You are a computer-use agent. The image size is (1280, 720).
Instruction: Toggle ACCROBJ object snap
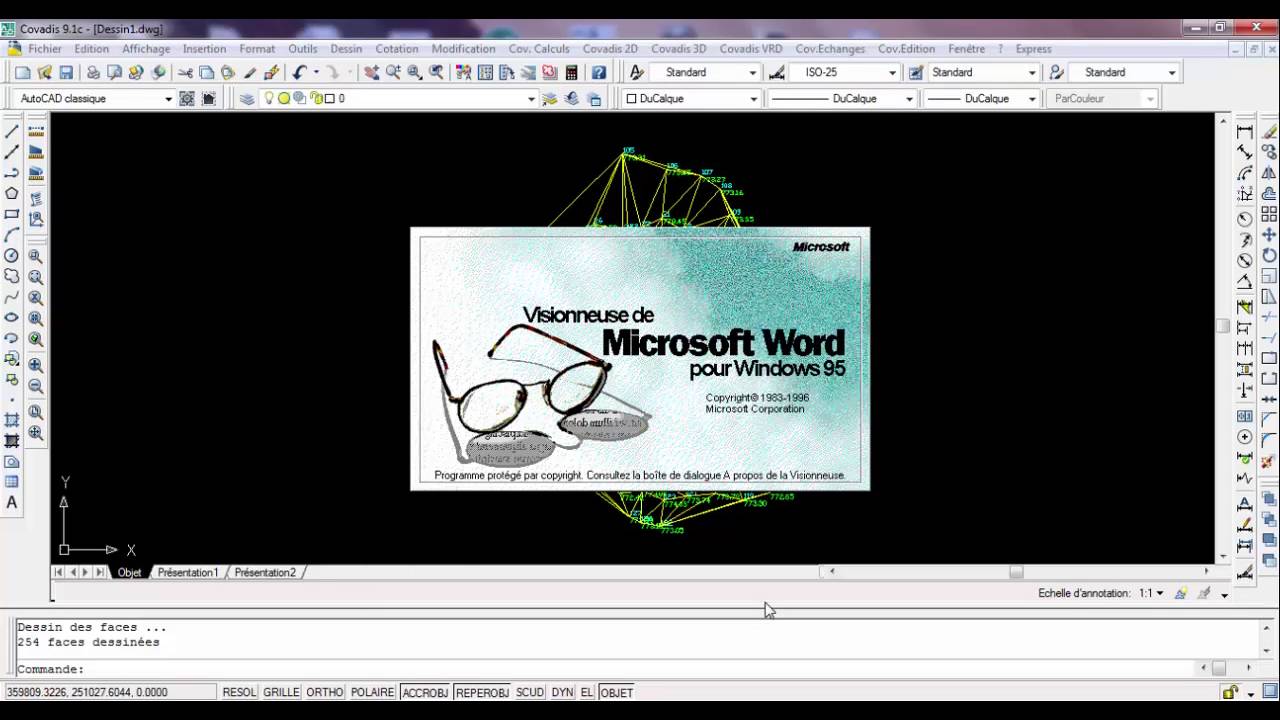tap(425, 692)
